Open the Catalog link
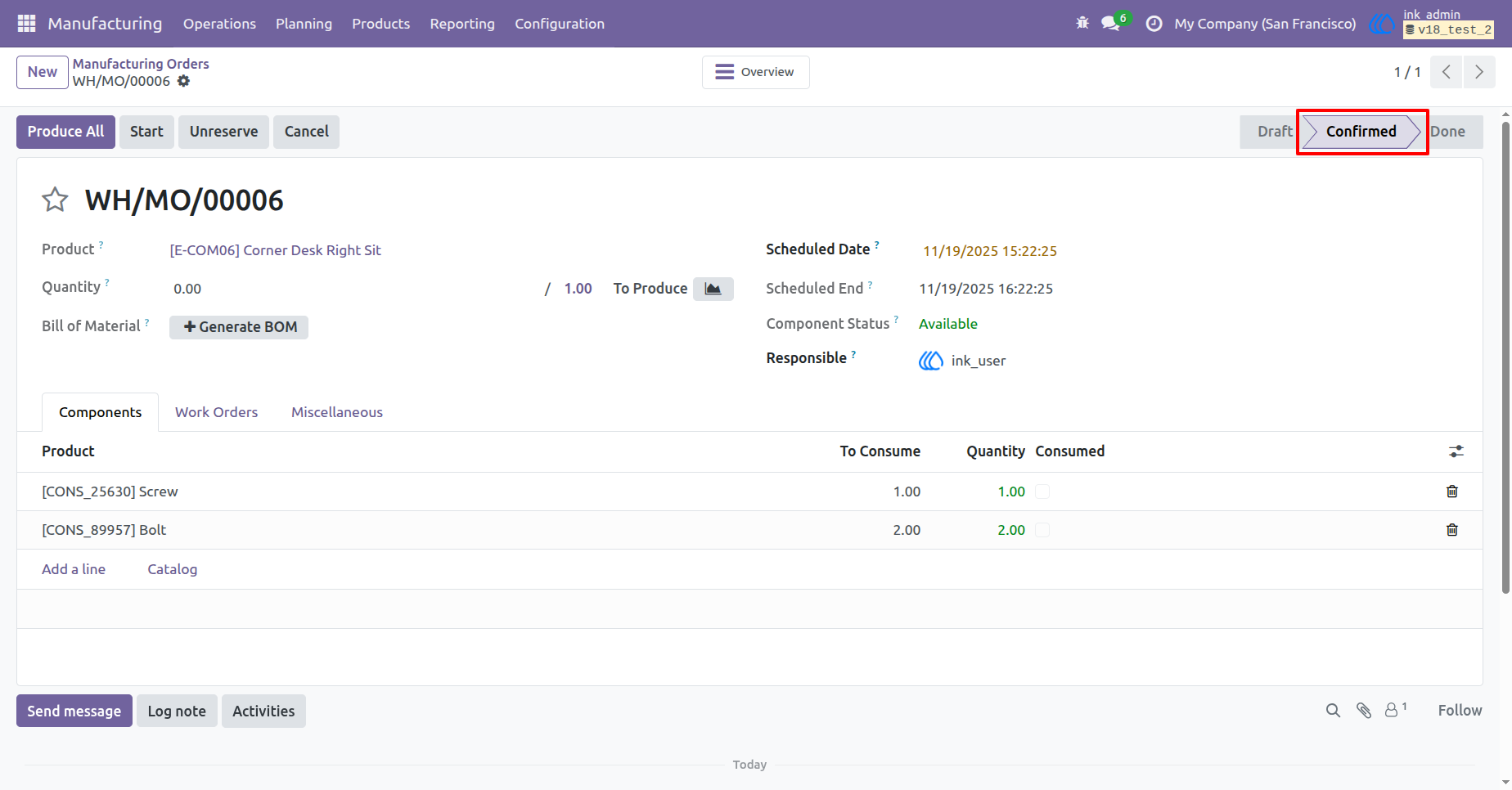The width and height of the screenshot is (1512, 790). point(172,569)
